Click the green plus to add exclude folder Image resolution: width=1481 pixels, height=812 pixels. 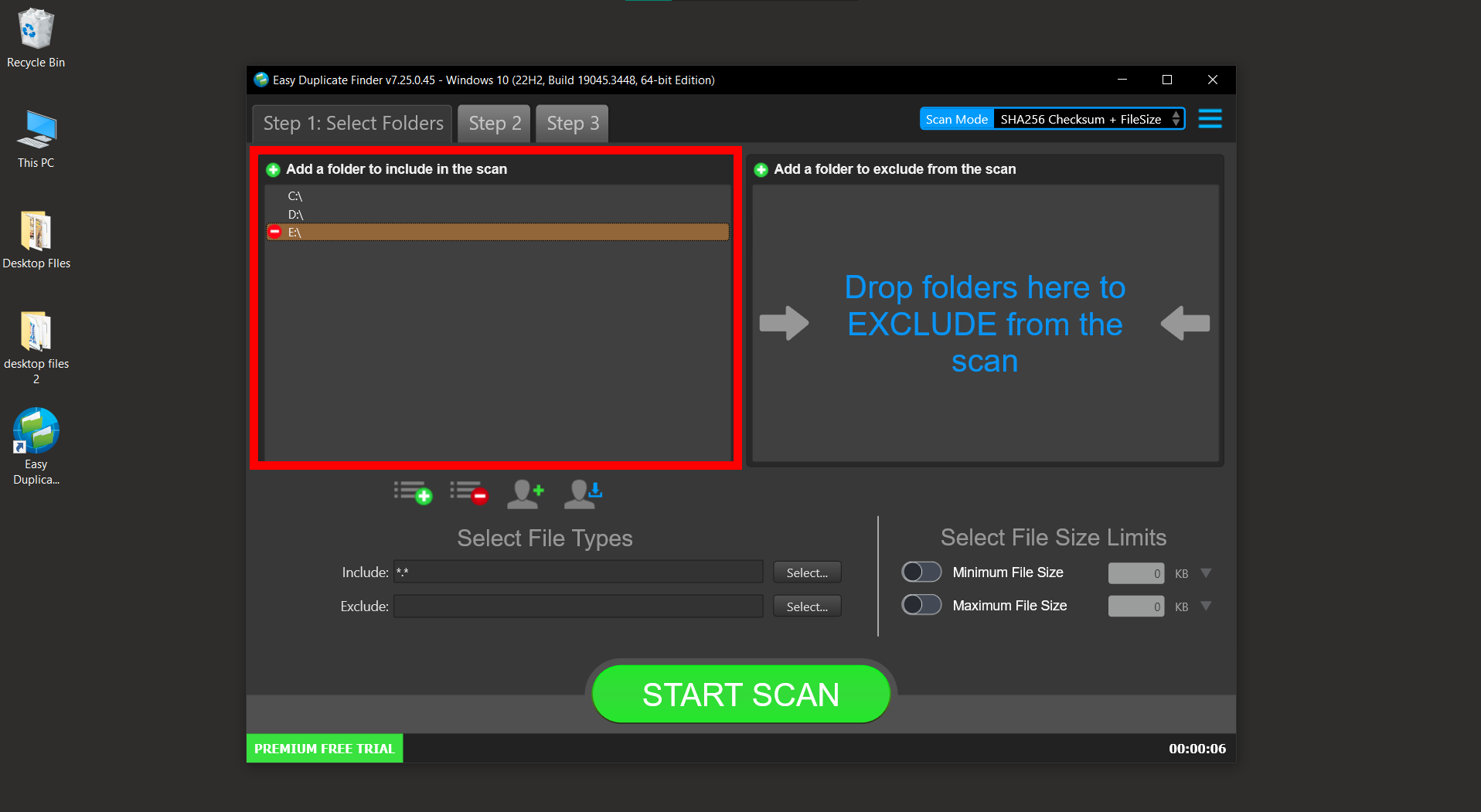click(x=761, y=170)
